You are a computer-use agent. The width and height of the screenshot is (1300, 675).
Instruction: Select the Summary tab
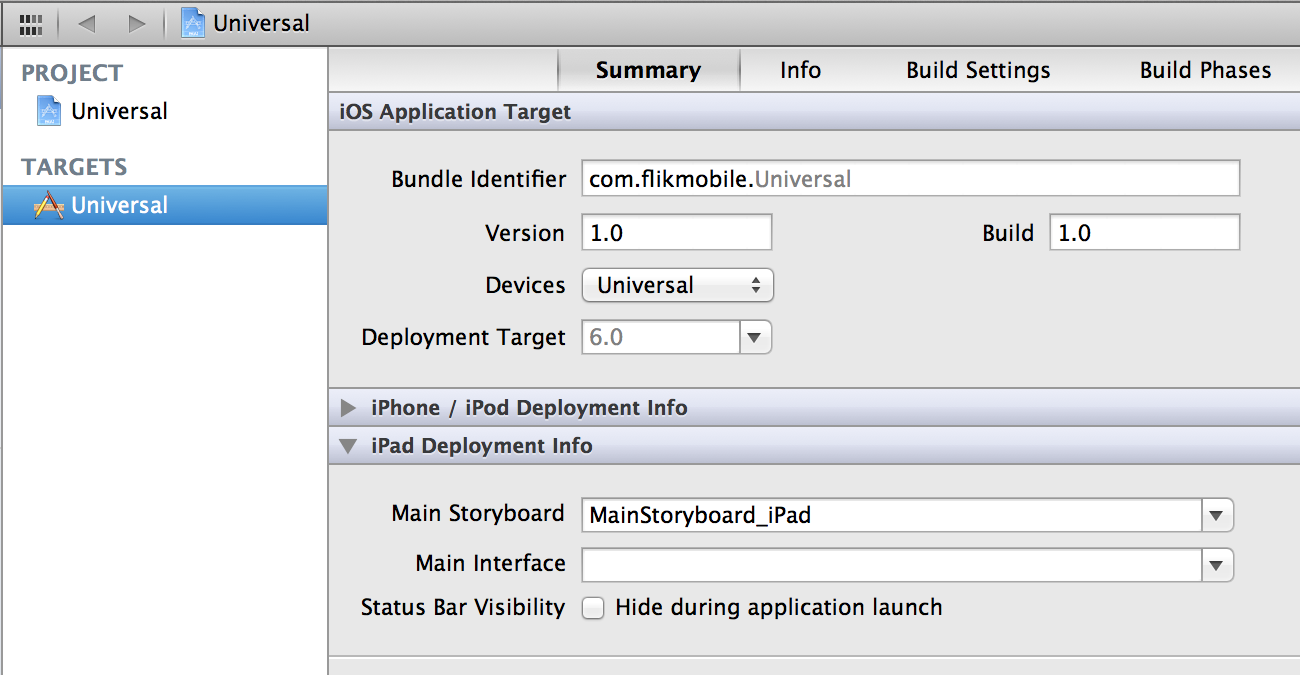648,71
